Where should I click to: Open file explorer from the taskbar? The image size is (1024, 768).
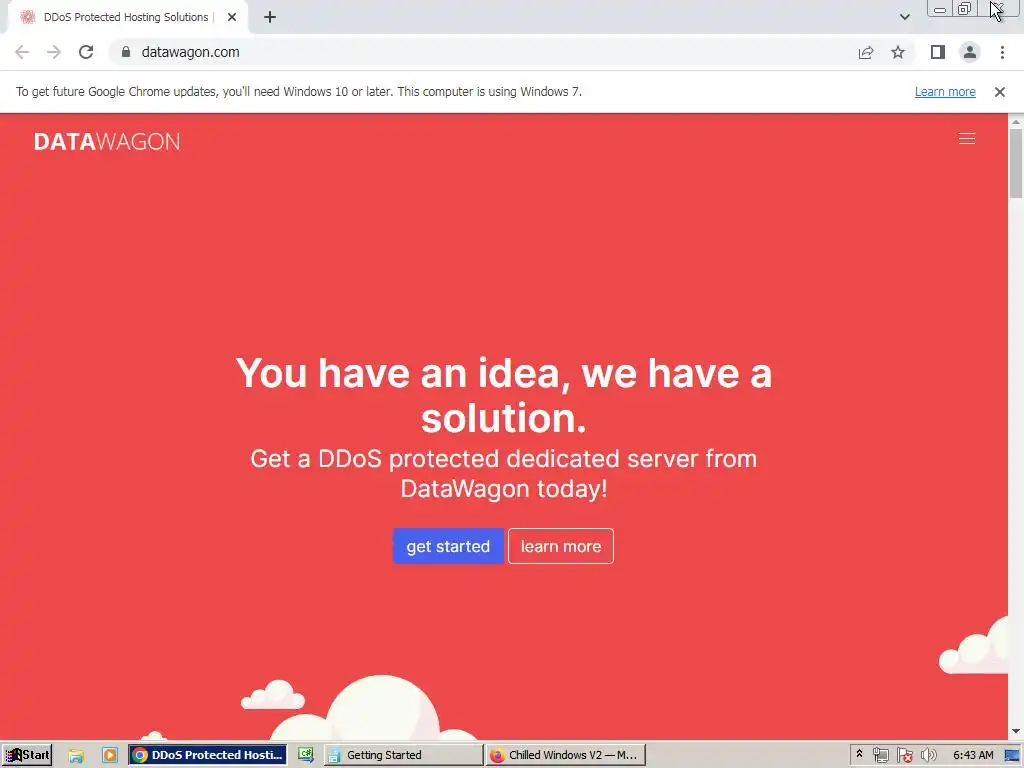pos(76,756)
